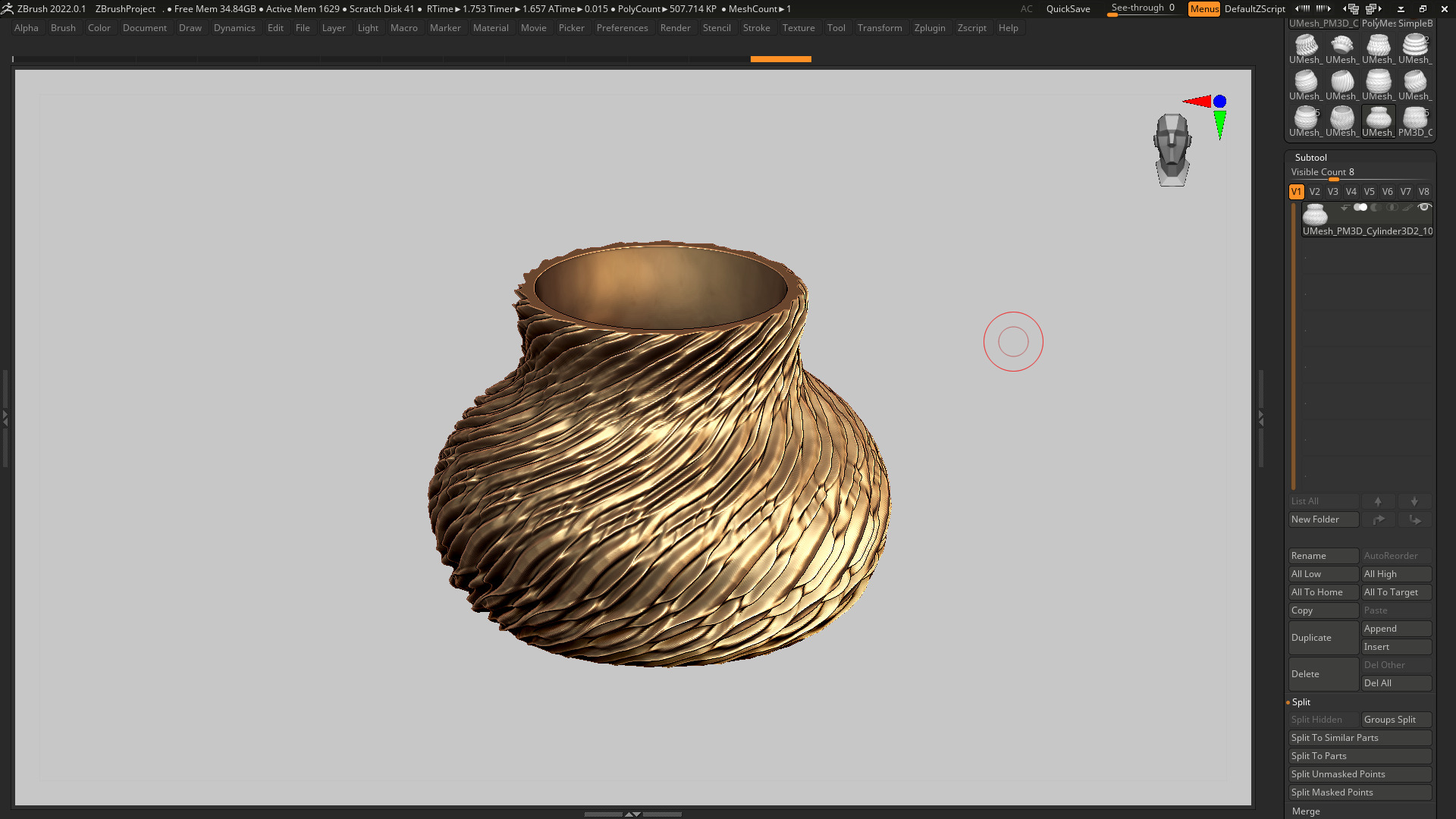Toggle the subtool union boolean icon
Screen dimensions: 1456x819
[1360, 207]
